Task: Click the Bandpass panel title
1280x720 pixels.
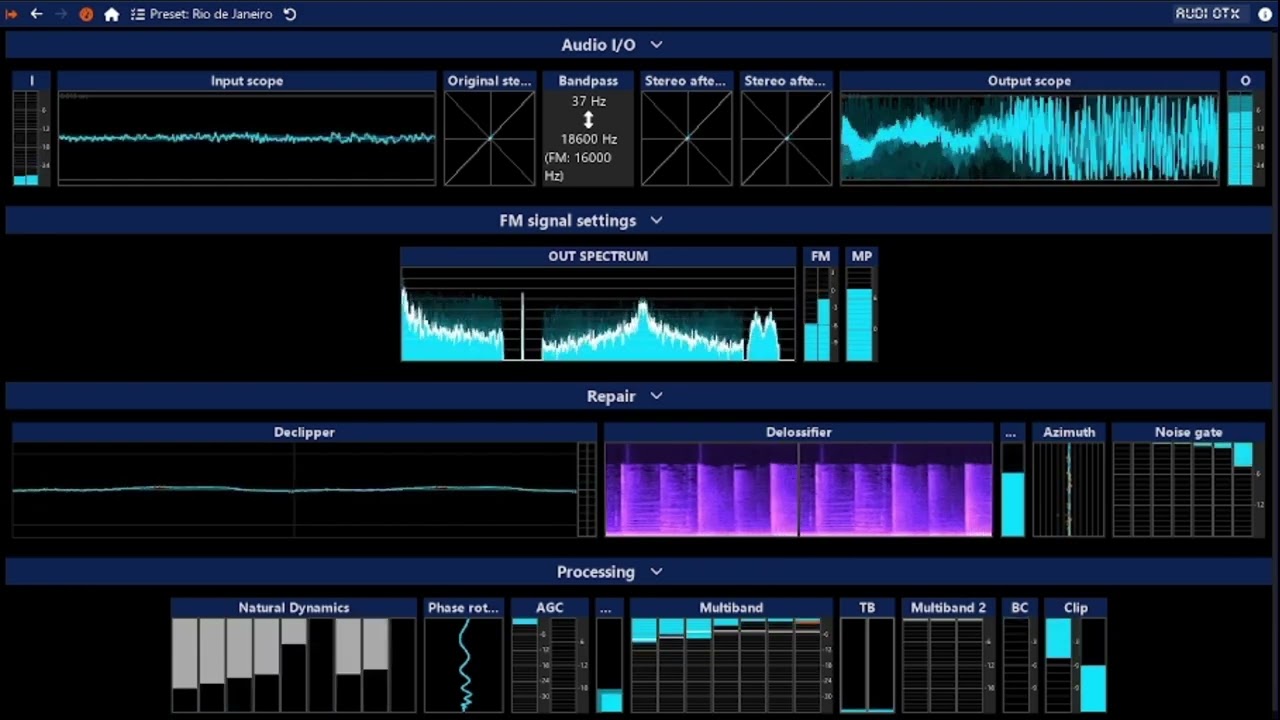Action: [588, 81]
